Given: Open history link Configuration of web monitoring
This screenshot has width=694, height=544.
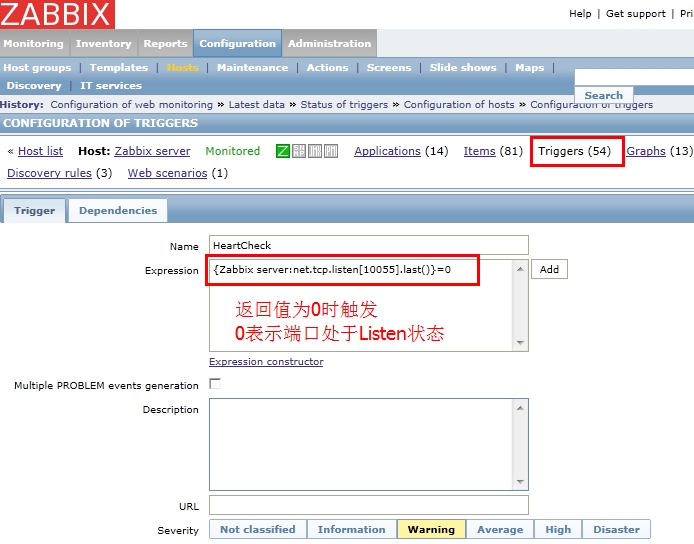Looking at the screenshot, I should pyautogui.click(x=131, y=105).
